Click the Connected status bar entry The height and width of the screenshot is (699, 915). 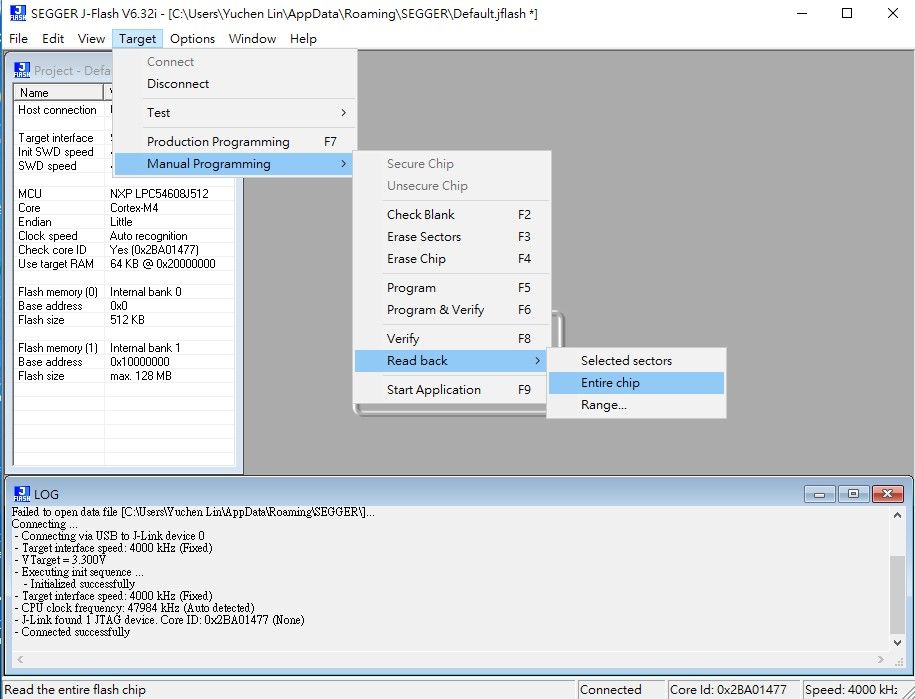(x=620, y=690)
